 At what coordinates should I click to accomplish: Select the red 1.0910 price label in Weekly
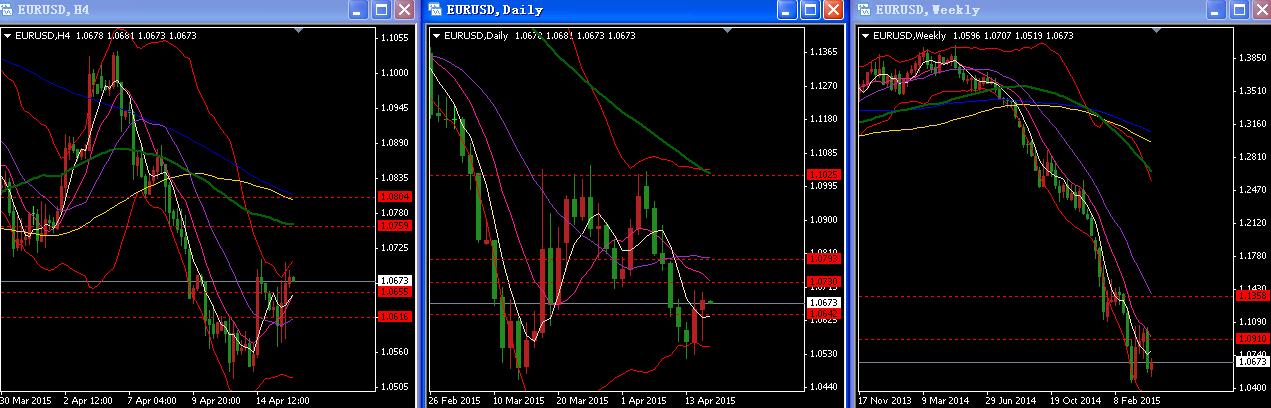click(x=1253, y=340)
